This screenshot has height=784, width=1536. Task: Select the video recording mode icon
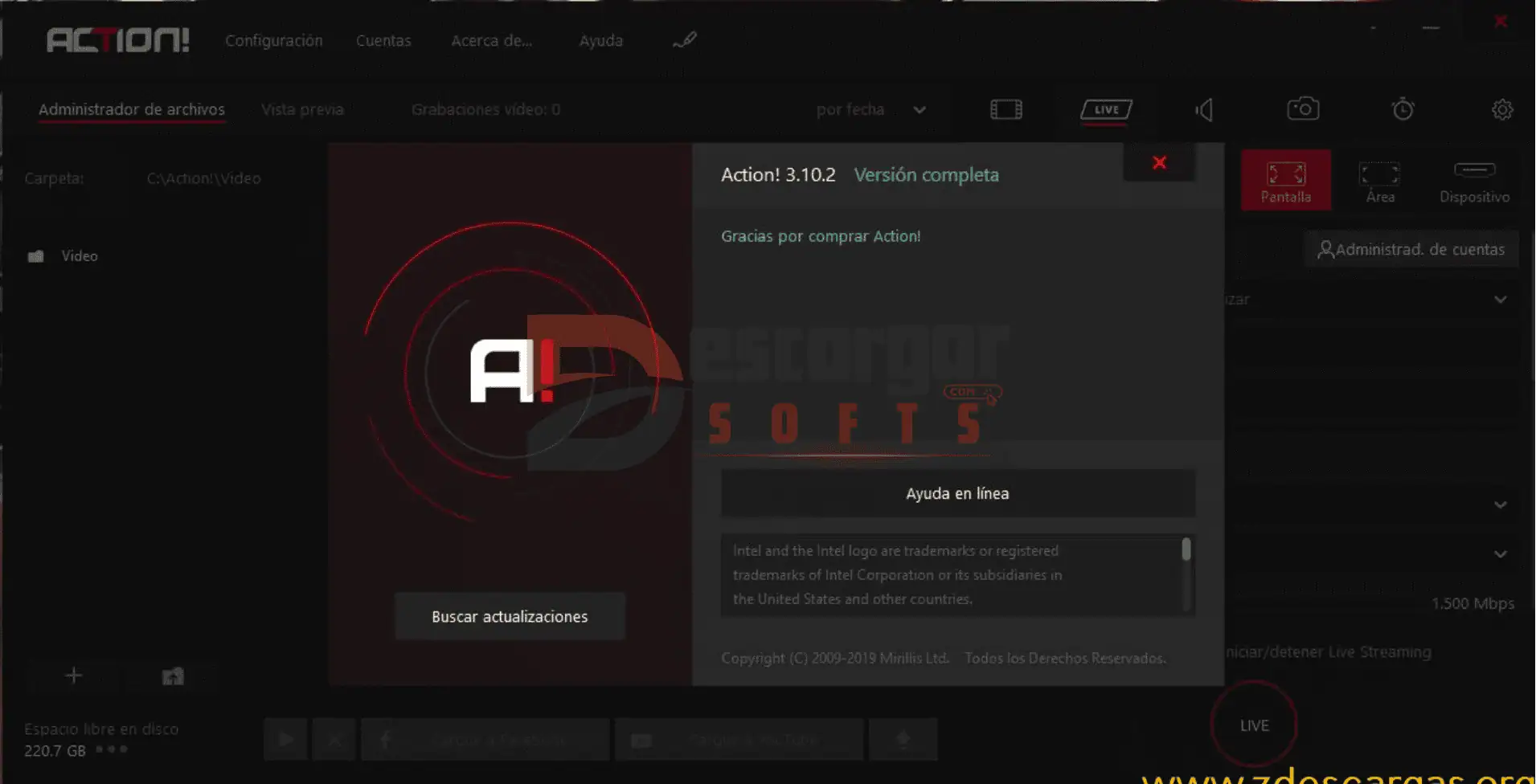(x=1006, y=109)
